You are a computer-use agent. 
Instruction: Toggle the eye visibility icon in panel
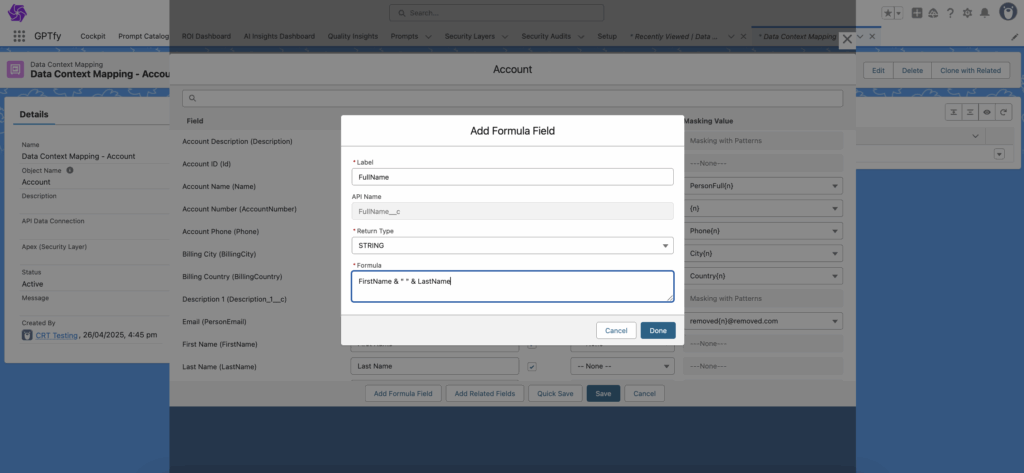(987, 112)
